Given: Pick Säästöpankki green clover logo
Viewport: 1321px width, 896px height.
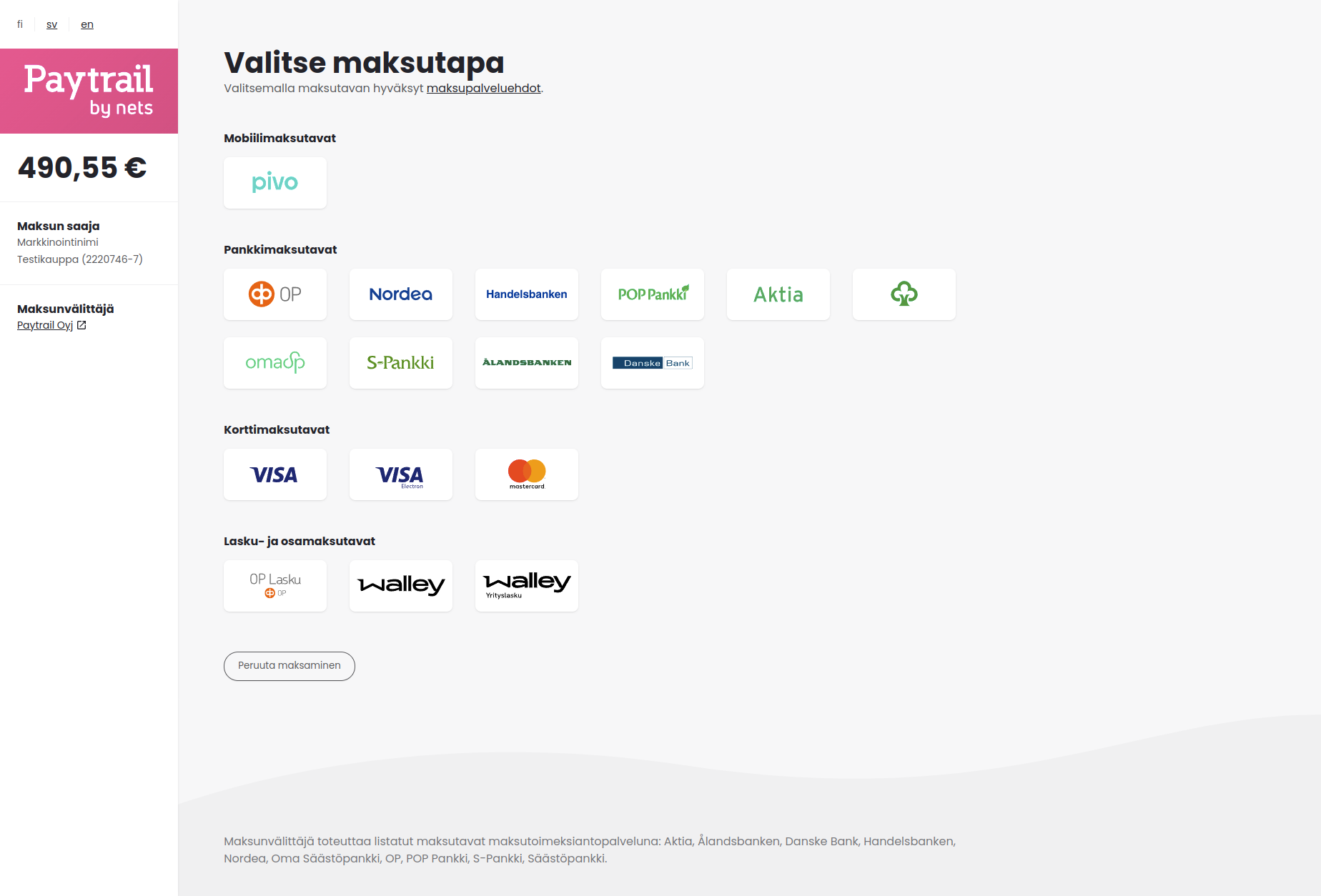Looking at the screenshot, I should pyautogui.click(x=904, y=294).
